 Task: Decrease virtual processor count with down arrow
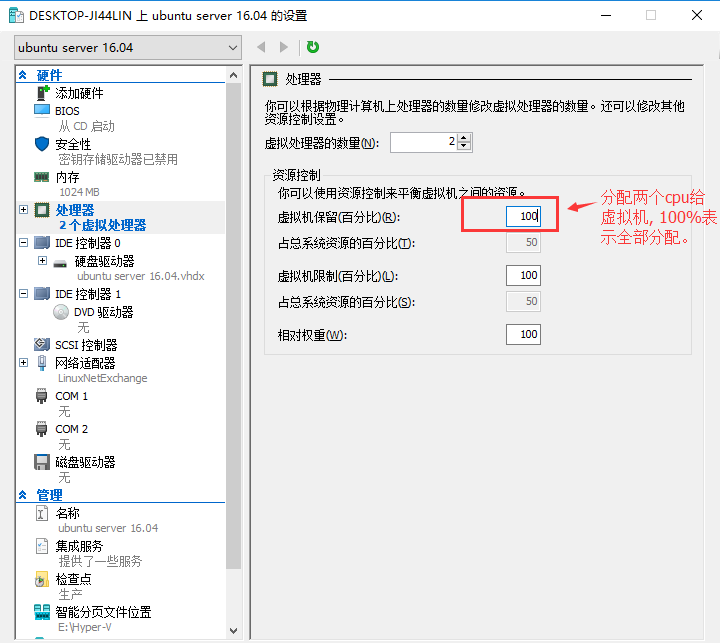464,147
